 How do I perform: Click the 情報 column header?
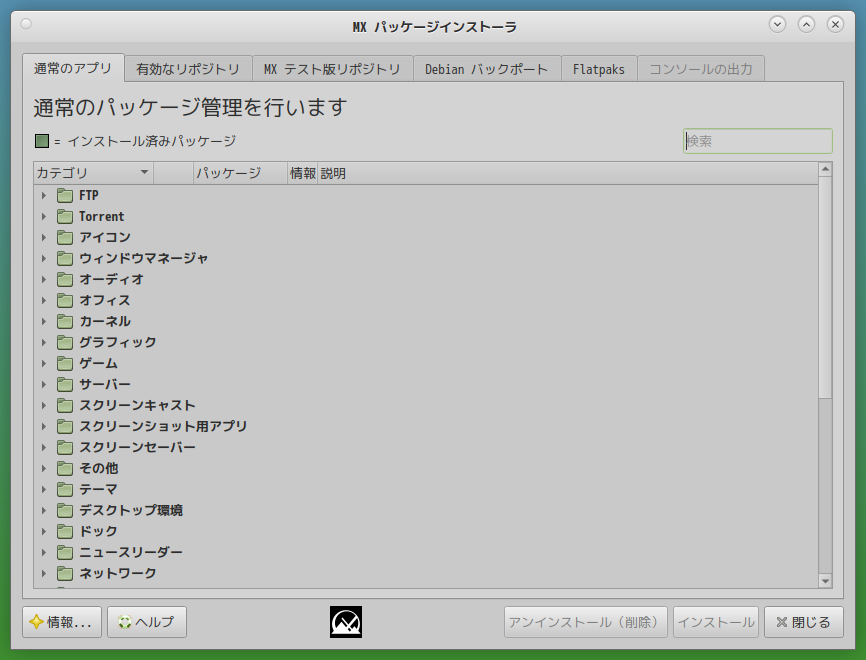pyautogui.click(x=303, y=173)
